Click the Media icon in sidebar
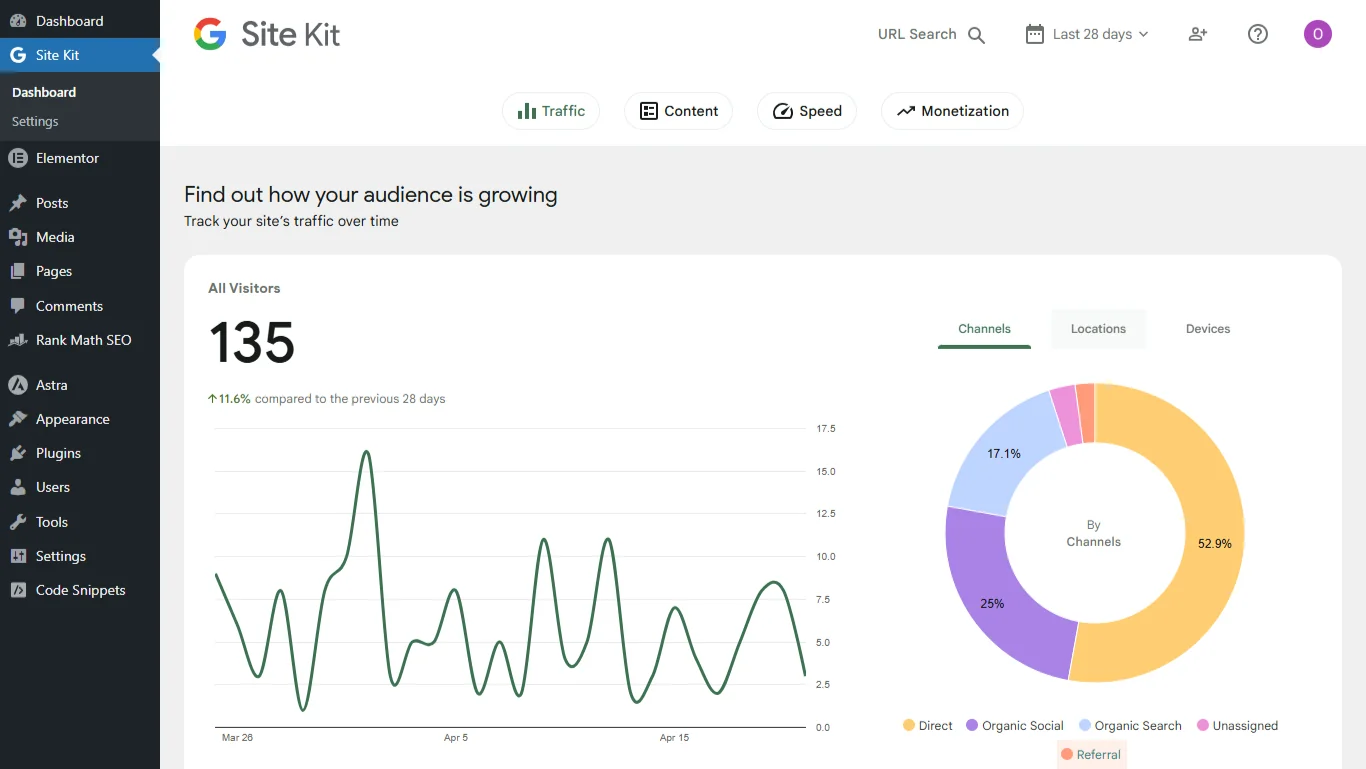1366x769 pixels. click(18, 237)
